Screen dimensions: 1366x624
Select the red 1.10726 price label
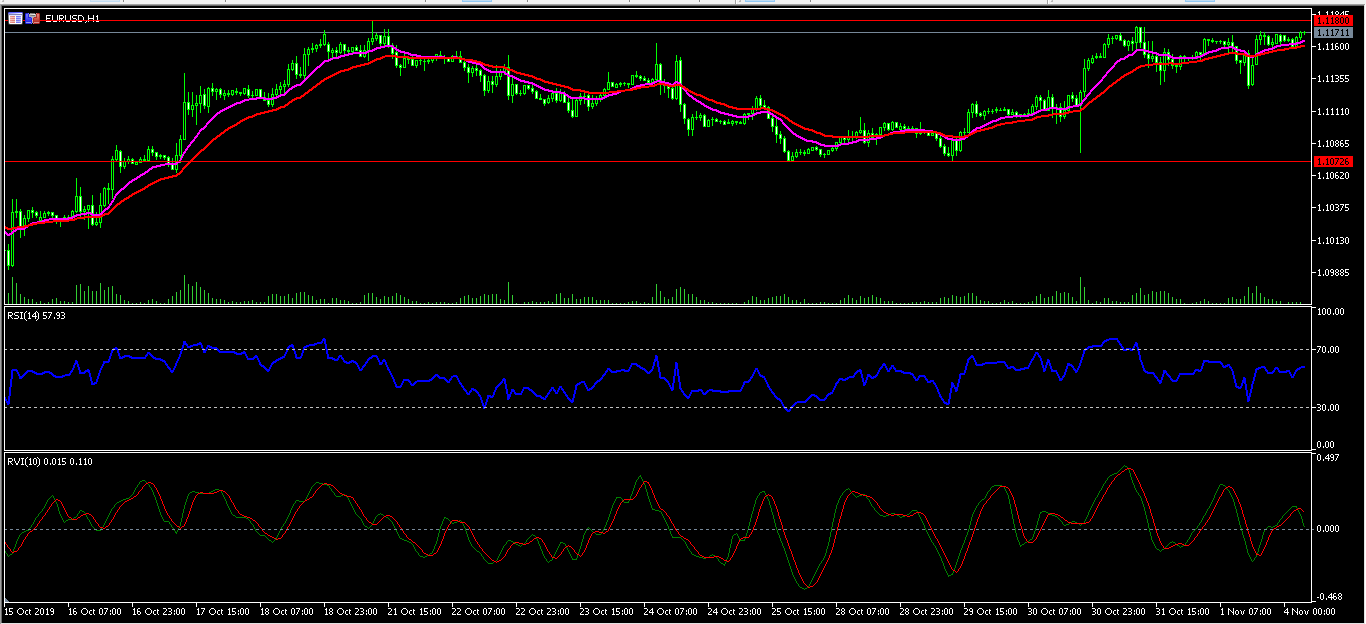(1334, 161)
